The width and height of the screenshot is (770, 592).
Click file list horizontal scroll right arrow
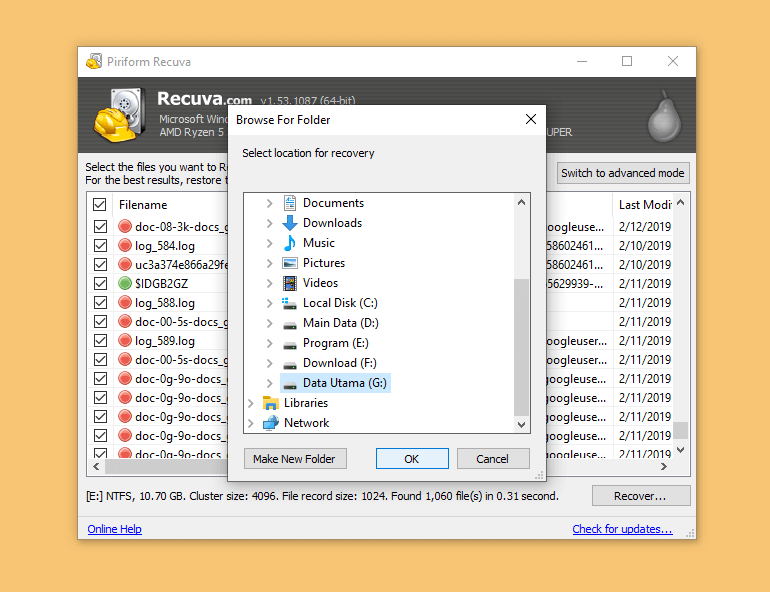click(x=664, y=466)
